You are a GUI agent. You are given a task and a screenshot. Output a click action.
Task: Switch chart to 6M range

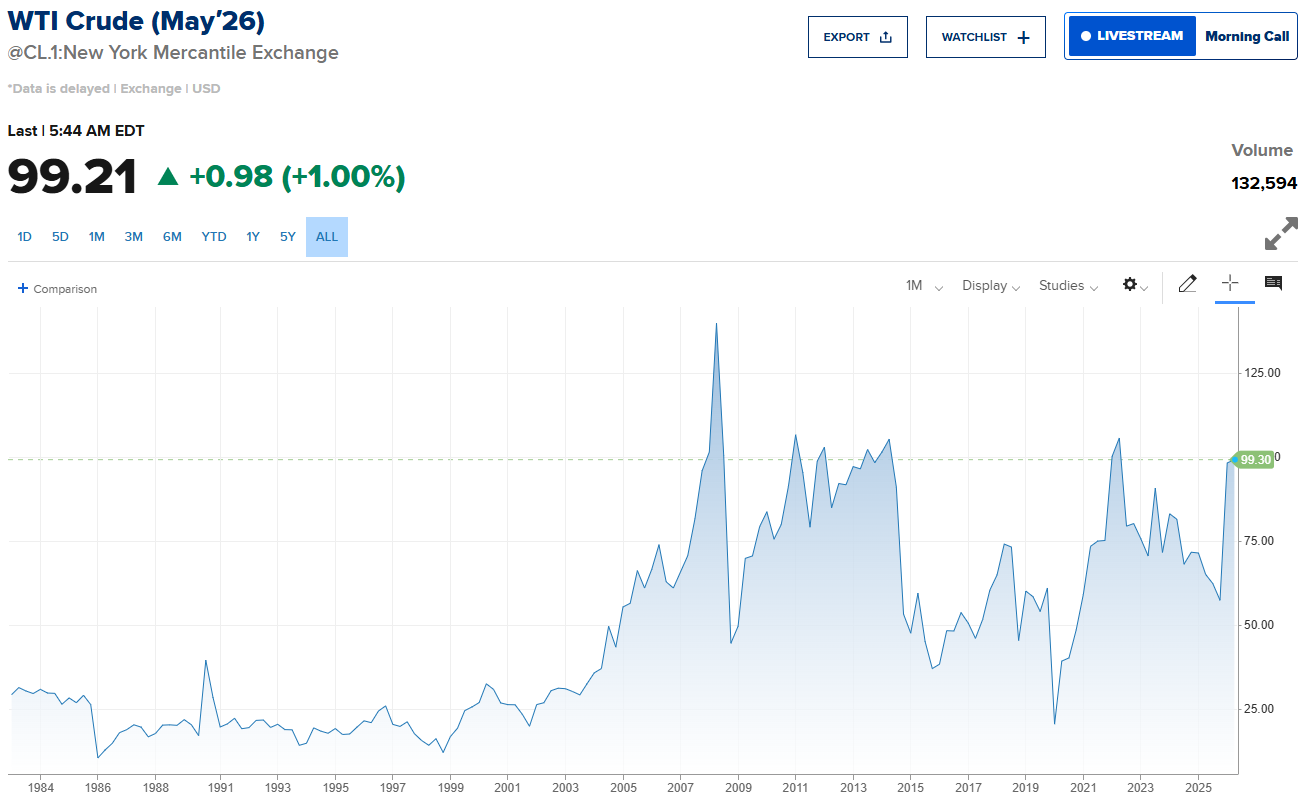172,237
